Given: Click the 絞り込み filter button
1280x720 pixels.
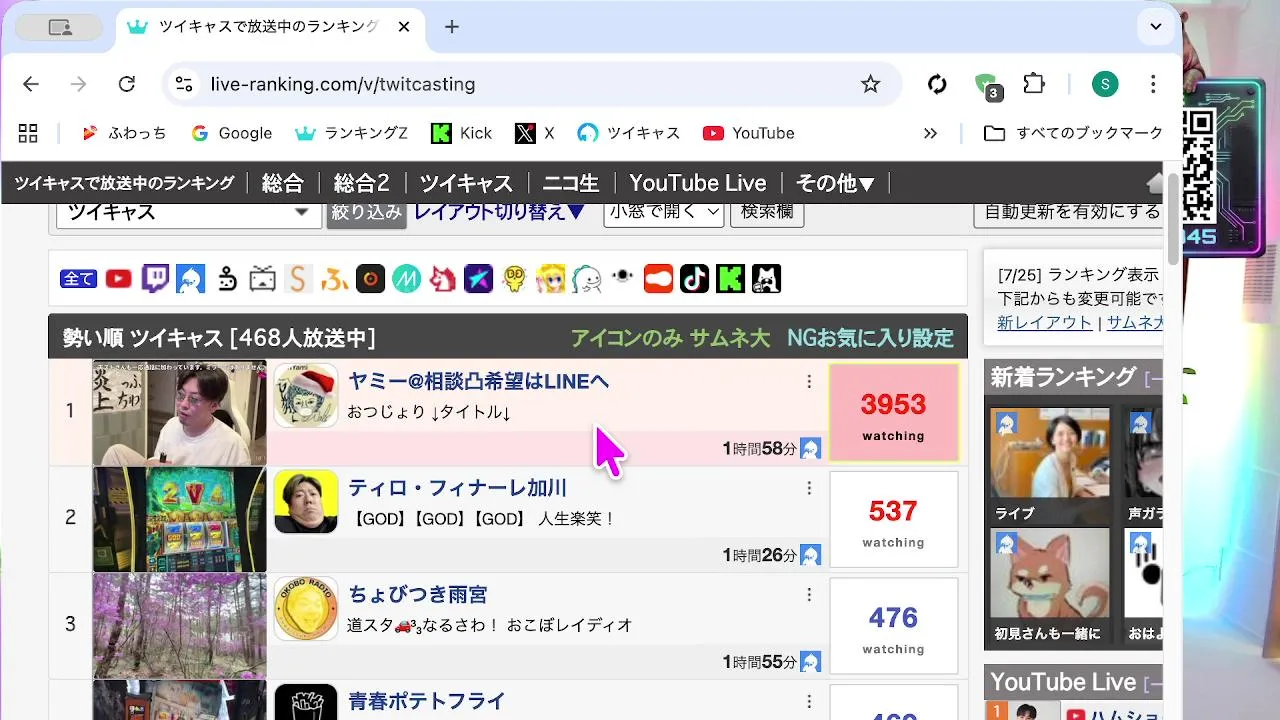Looking at the screenshot, I should [367, 212].
